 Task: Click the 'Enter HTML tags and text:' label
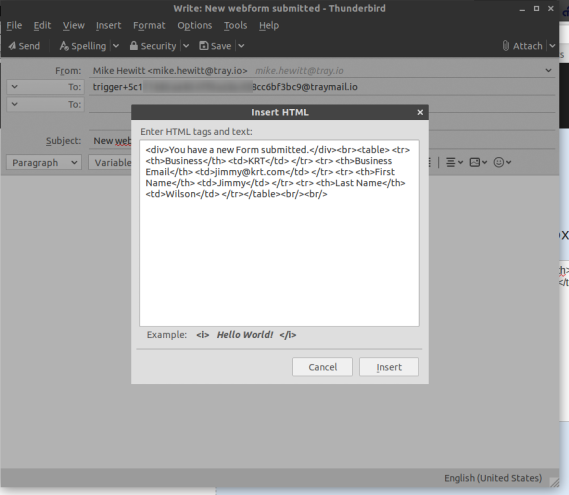coord(196,132)
